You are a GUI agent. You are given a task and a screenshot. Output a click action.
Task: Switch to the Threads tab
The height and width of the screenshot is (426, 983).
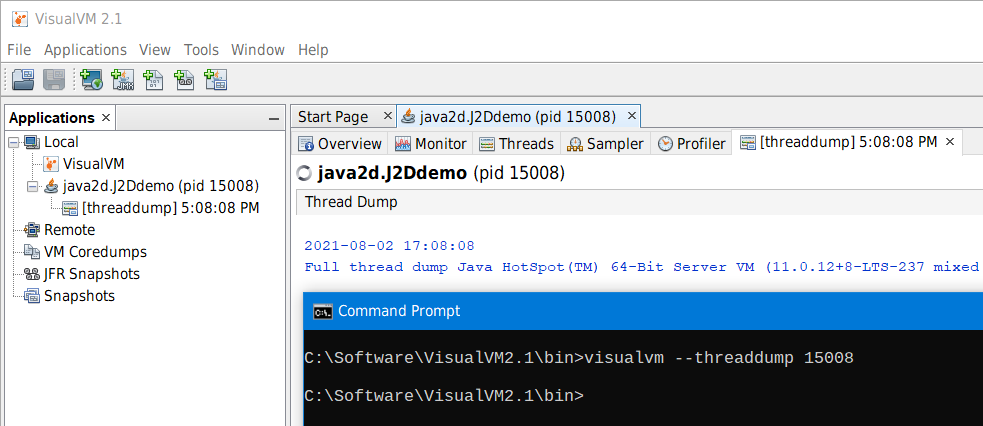click(517, 143)
